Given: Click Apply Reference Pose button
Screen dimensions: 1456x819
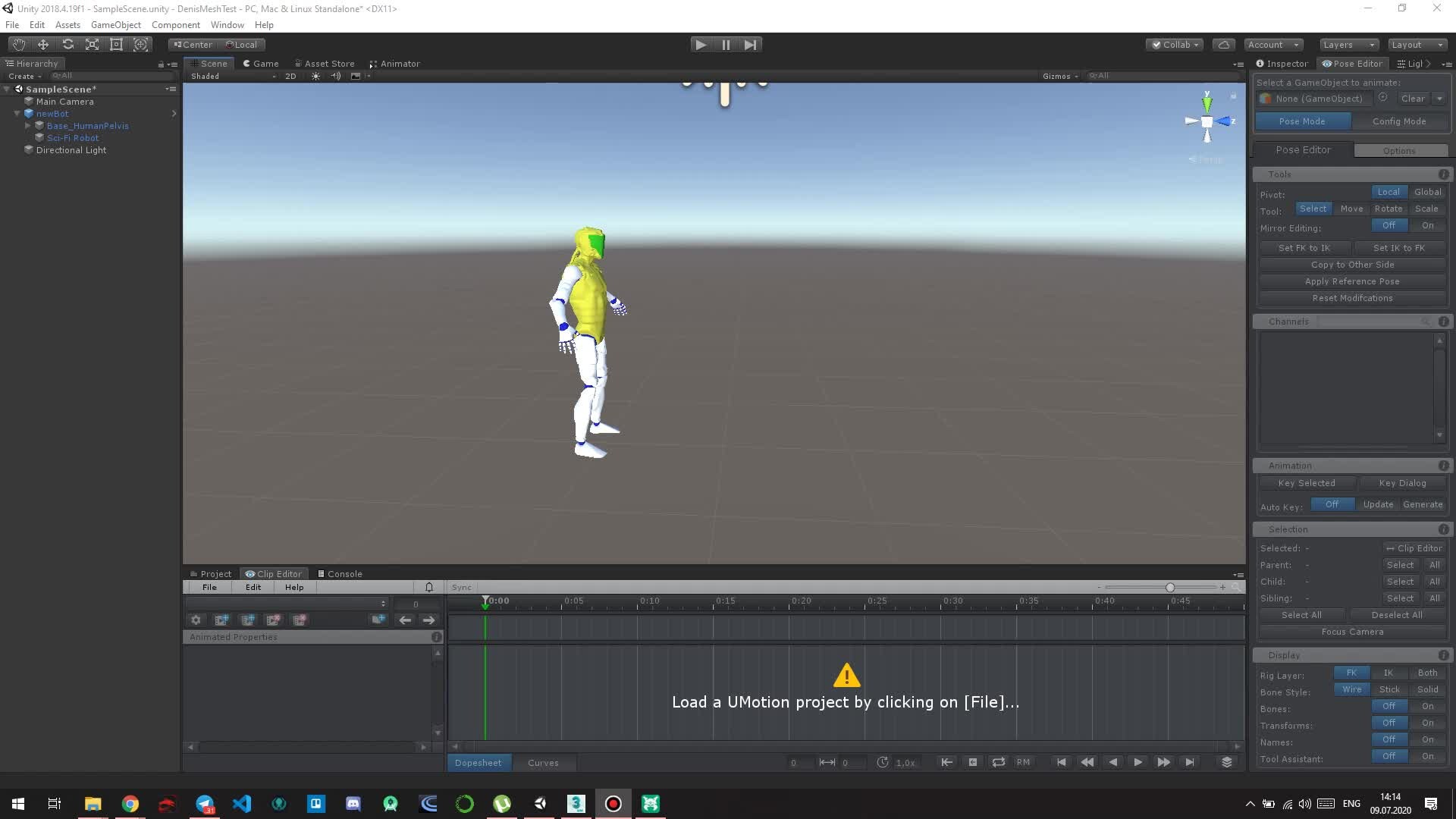Looking at the screenshot, I should [1352, 281].
